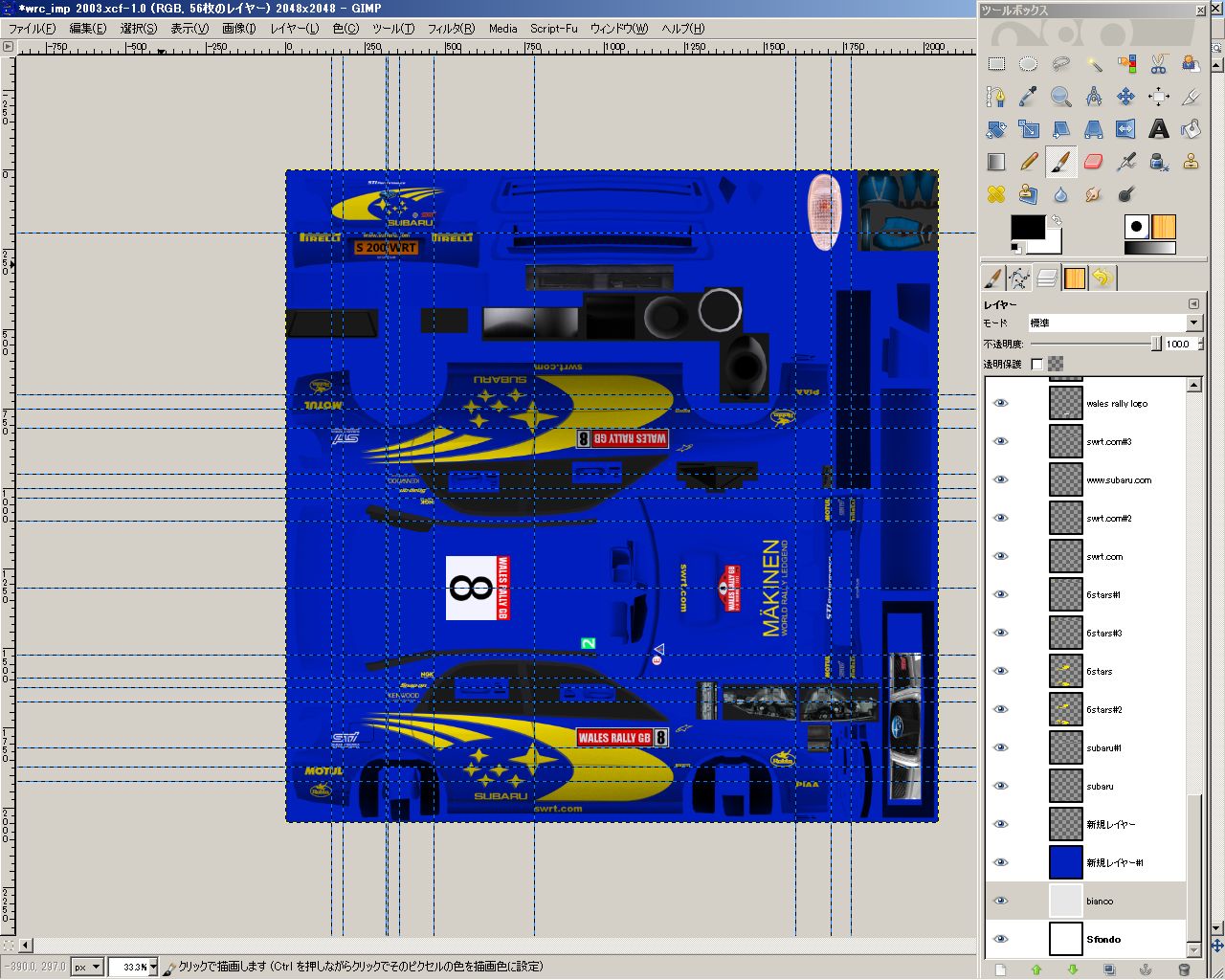
Task: Hide the bianco layer
Action: [x=1000, y=901]
